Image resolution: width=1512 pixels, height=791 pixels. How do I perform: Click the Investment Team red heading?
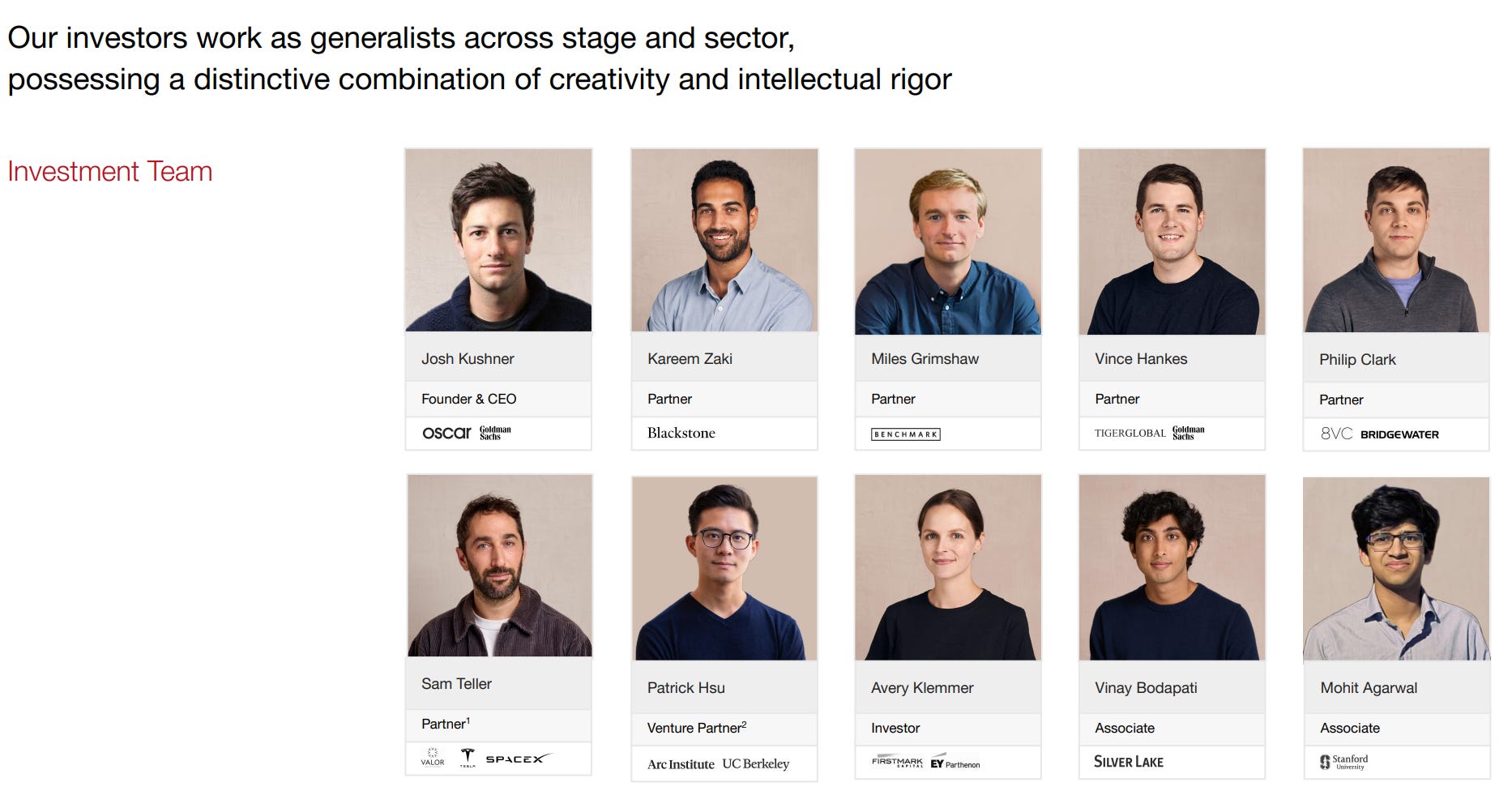tap(110, 172)
